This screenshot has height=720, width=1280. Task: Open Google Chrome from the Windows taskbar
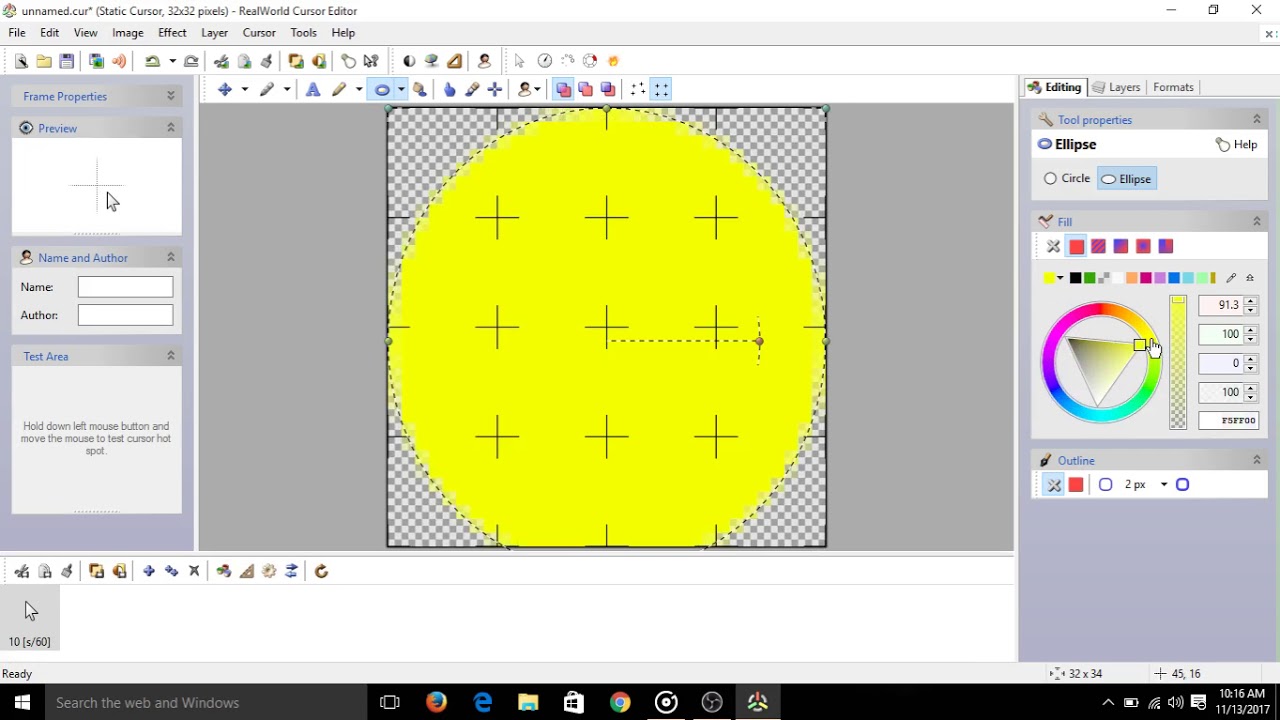coord(620,703)
